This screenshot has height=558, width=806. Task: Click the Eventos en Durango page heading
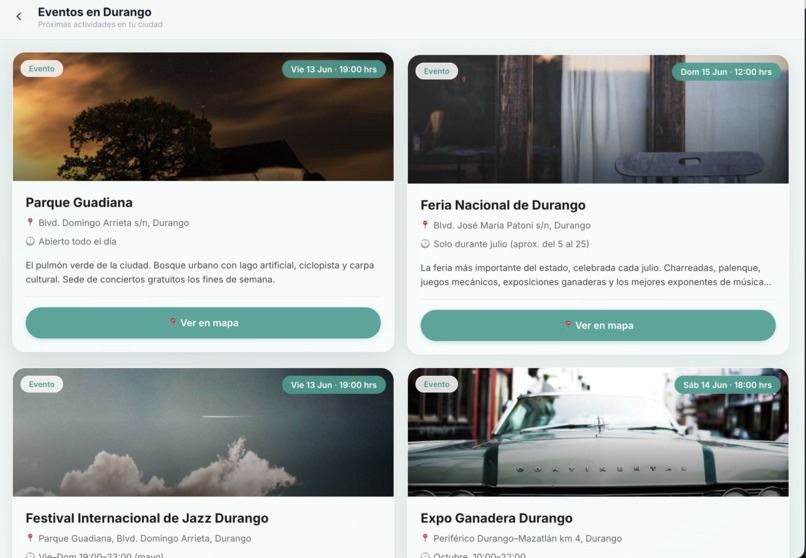95,12
